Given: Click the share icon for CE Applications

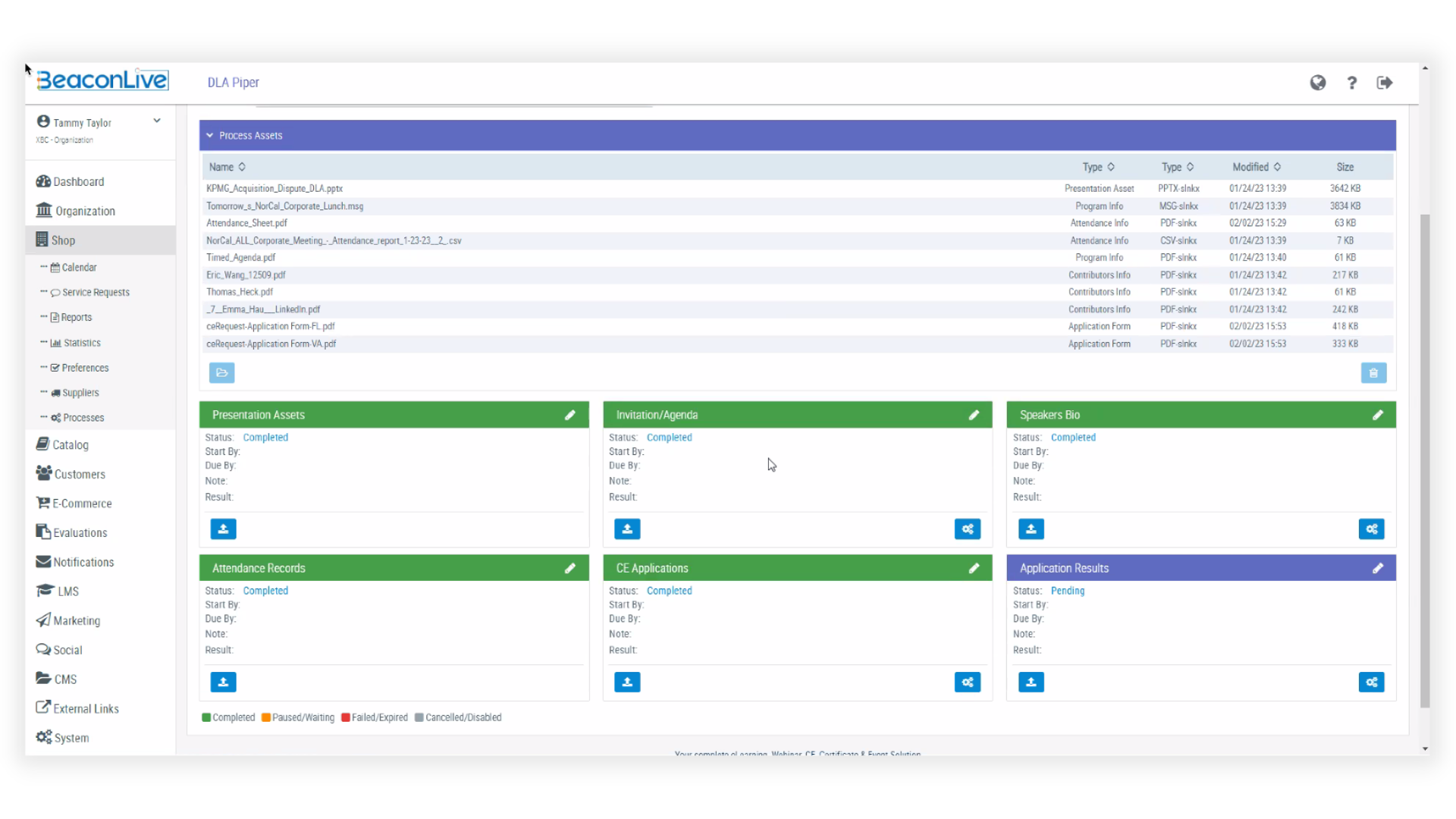Looking at the screenshot, I should pyautogui.click(x=967, y=682).
